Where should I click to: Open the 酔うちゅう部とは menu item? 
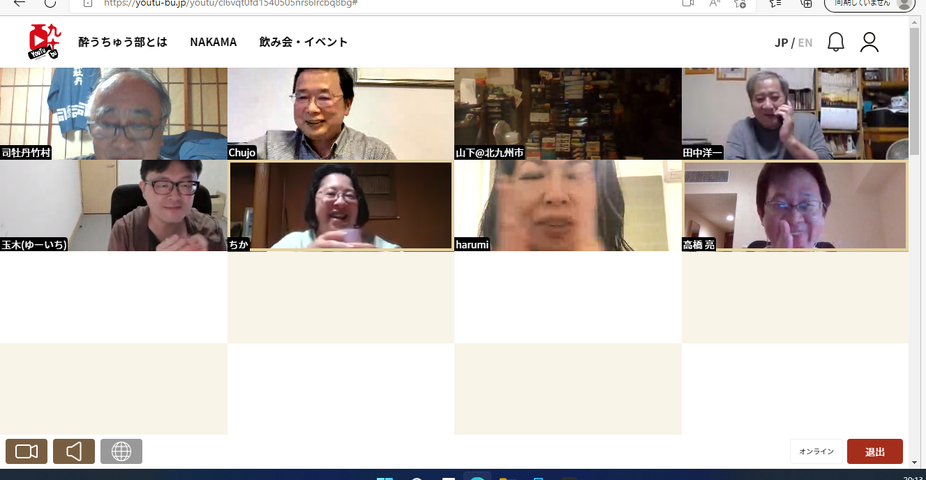point(123,42)
